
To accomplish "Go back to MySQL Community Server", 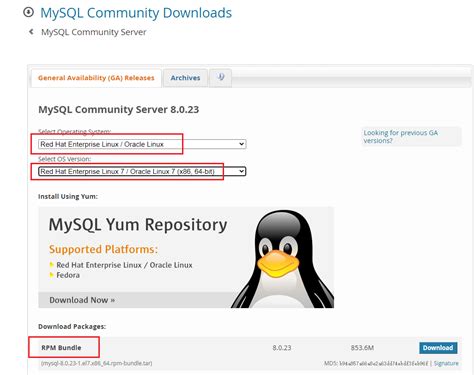I will point(93,32).
